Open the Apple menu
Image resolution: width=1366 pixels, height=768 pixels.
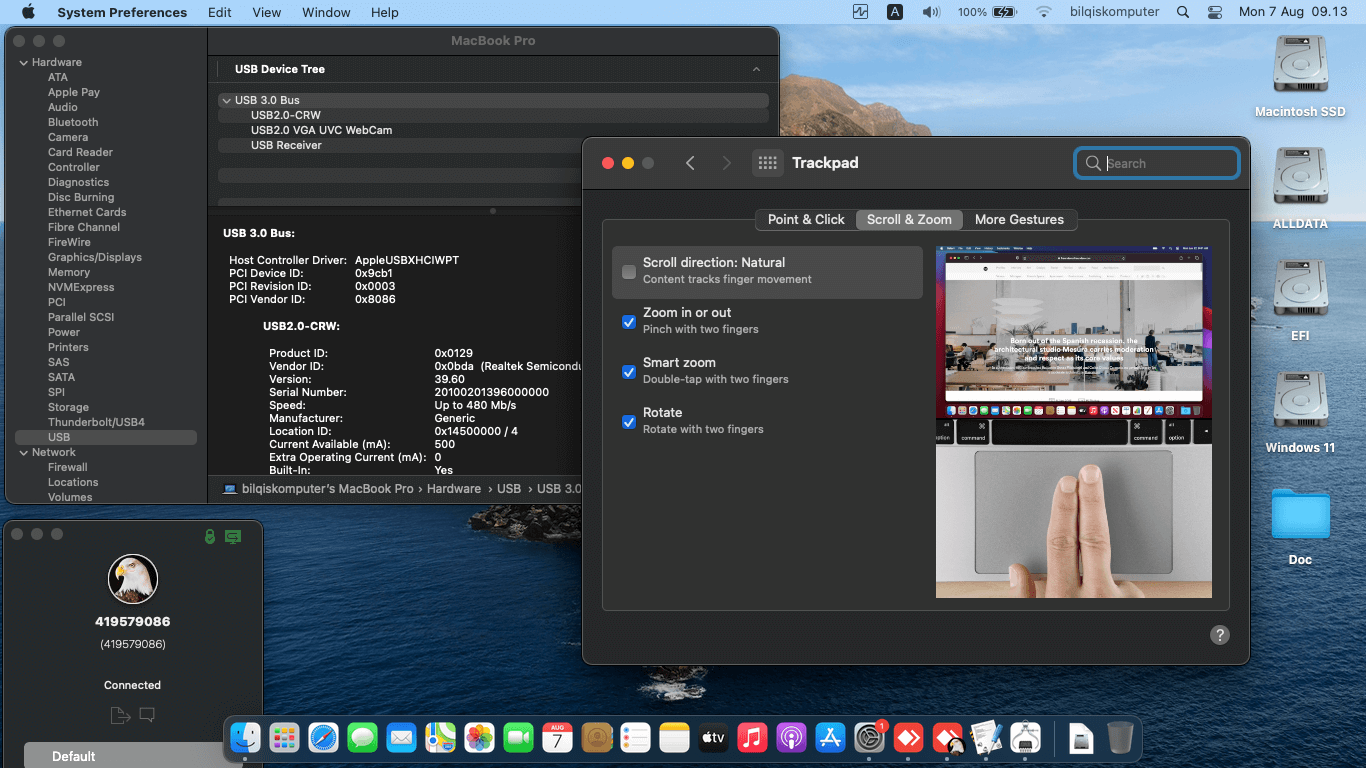[27, 12]
